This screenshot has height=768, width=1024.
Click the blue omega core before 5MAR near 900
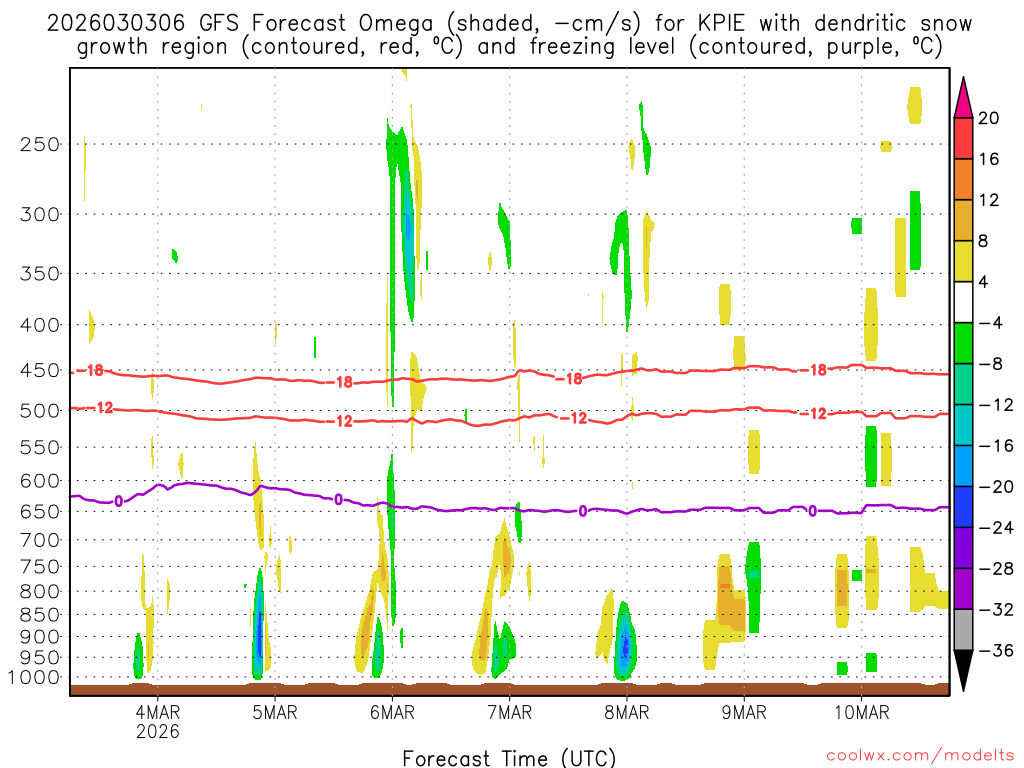tap(259, 632)
